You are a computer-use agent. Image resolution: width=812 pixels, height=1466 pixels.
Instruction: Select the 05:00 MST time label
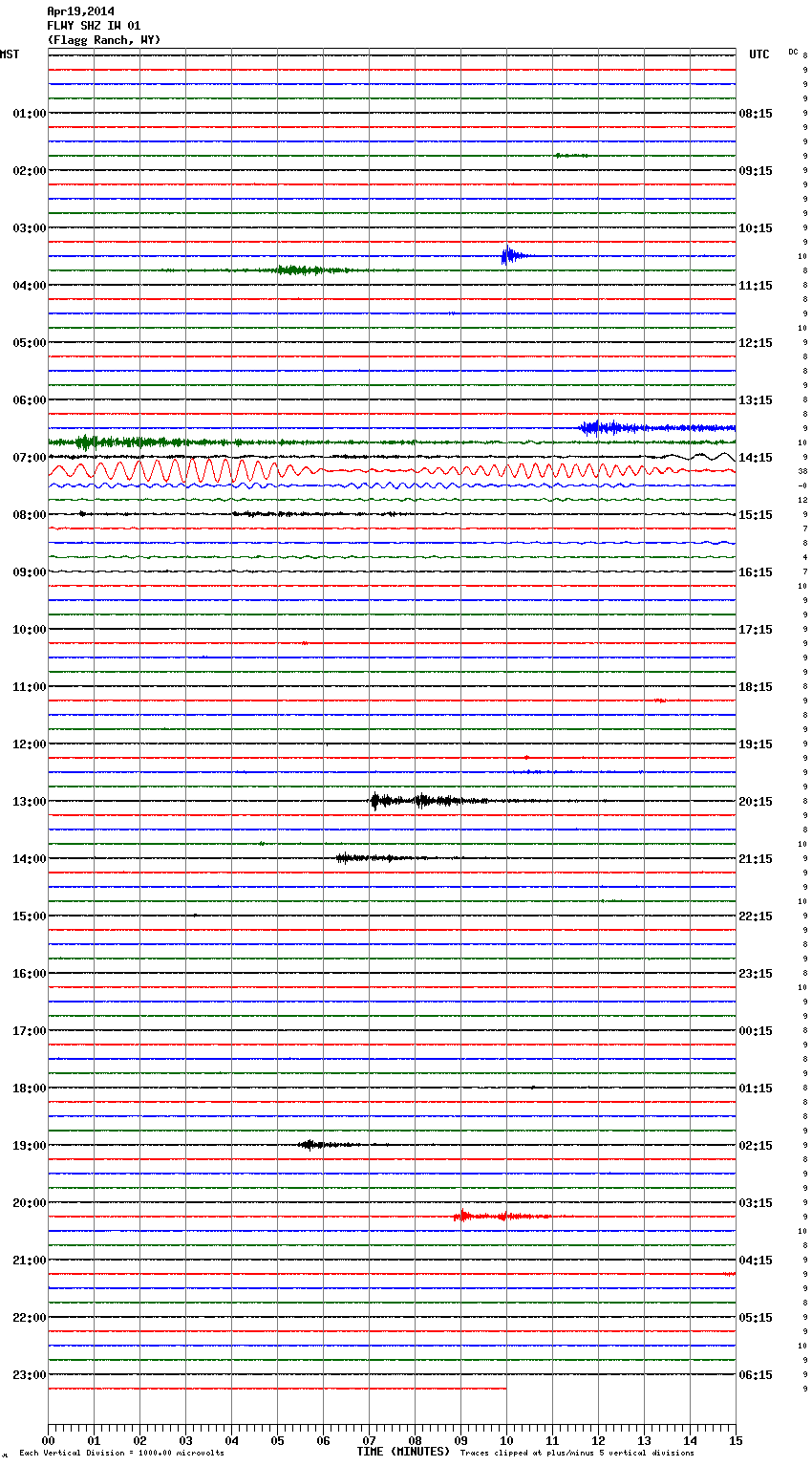pyautogui.click(x=29, y=343)
